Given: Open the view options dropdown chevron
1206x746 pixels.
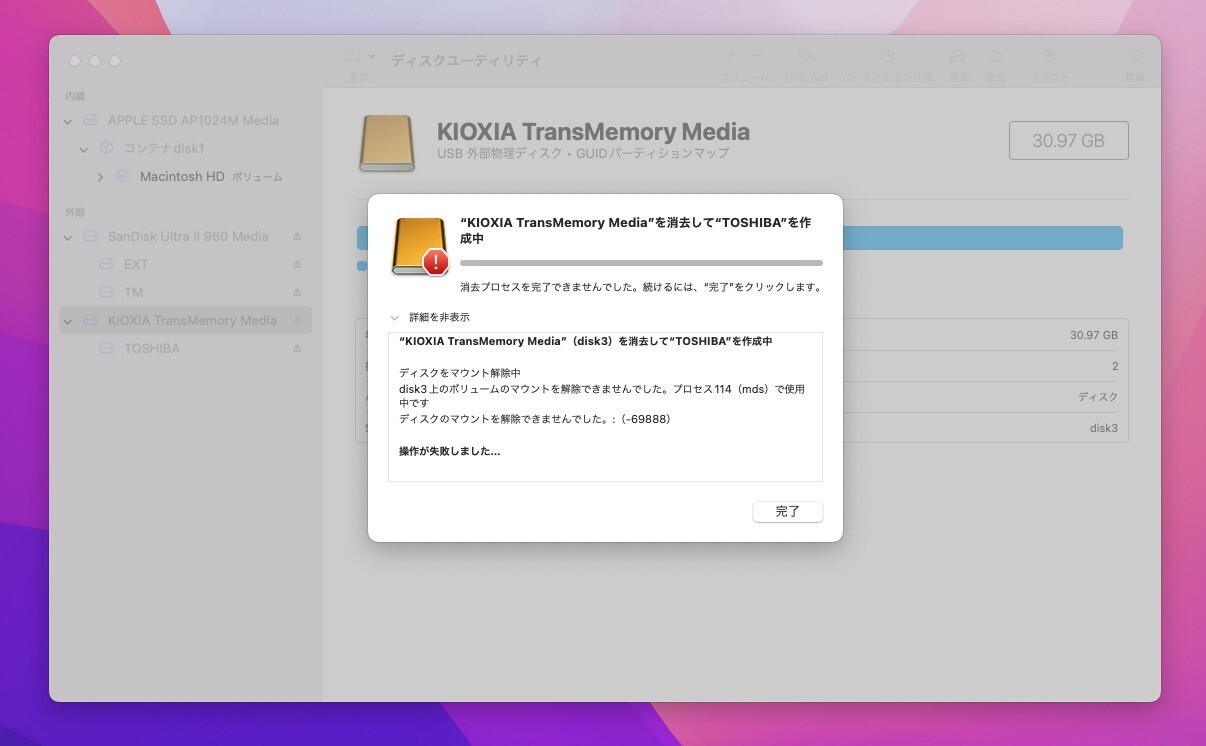Looking at the screenshot, I should tap(372, 57).
